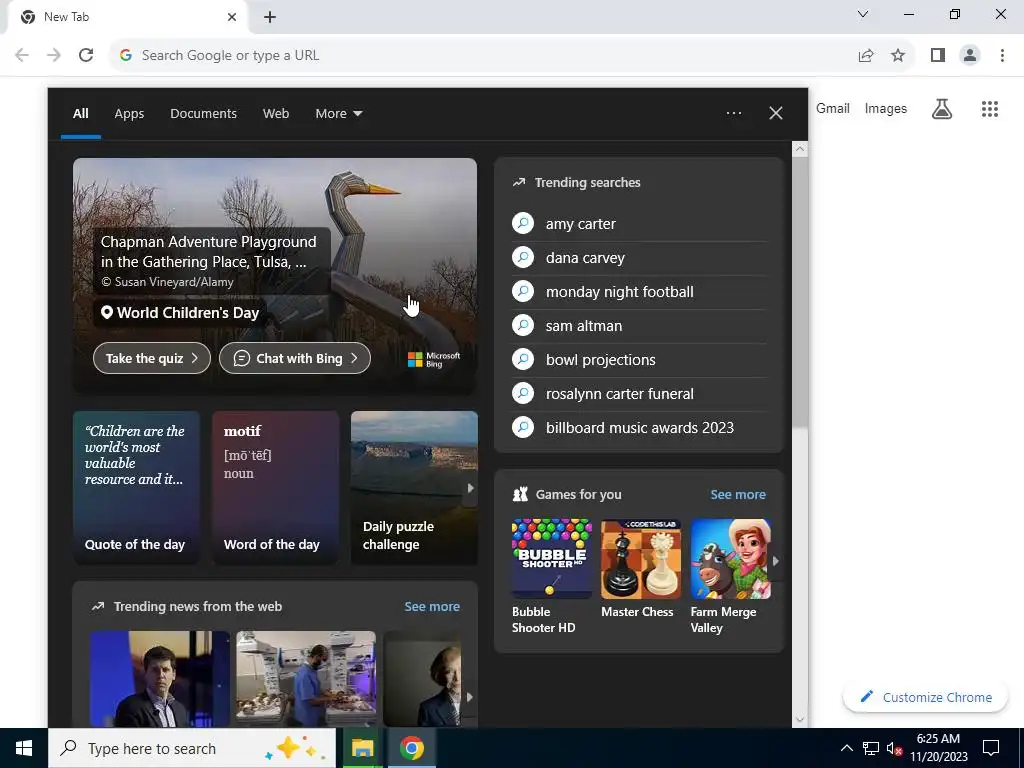This screenshot has height=768, width=1024.
Task: Click search icon next to amy carter
Action: 522,223
